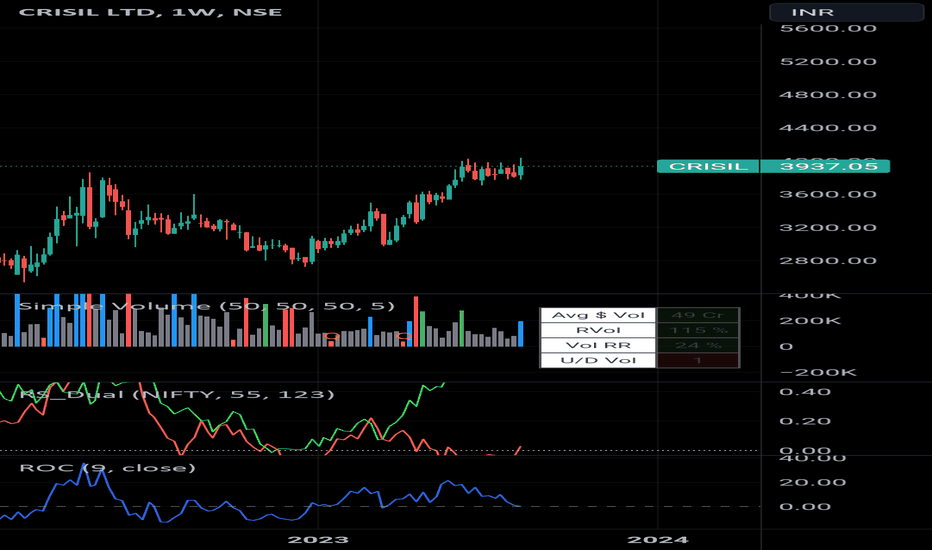Screen dimensions: 932x550
Task: Click the 49 Cr value cell
Action: point(697,315)
